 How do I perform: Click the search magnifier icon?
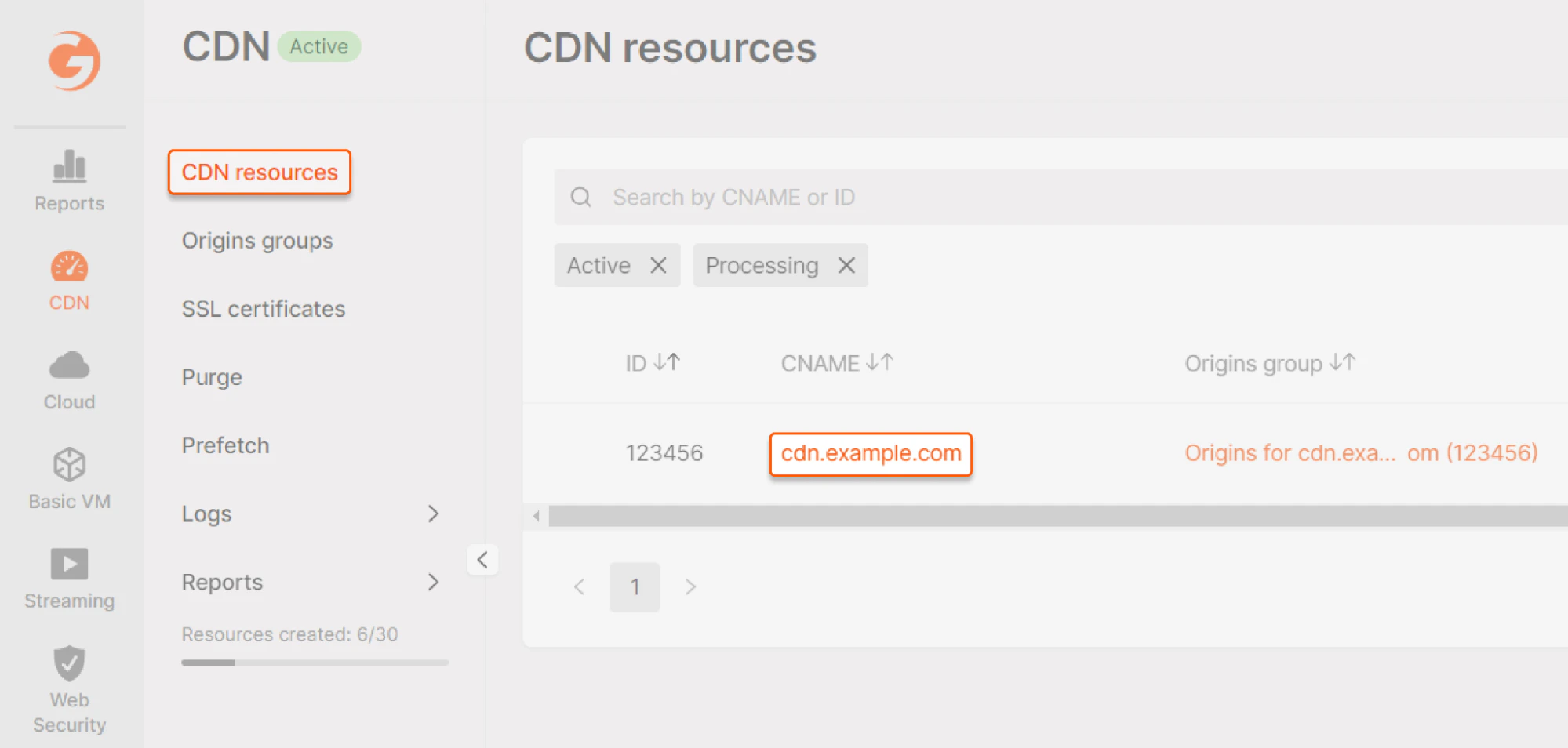[x=580, y=197]
